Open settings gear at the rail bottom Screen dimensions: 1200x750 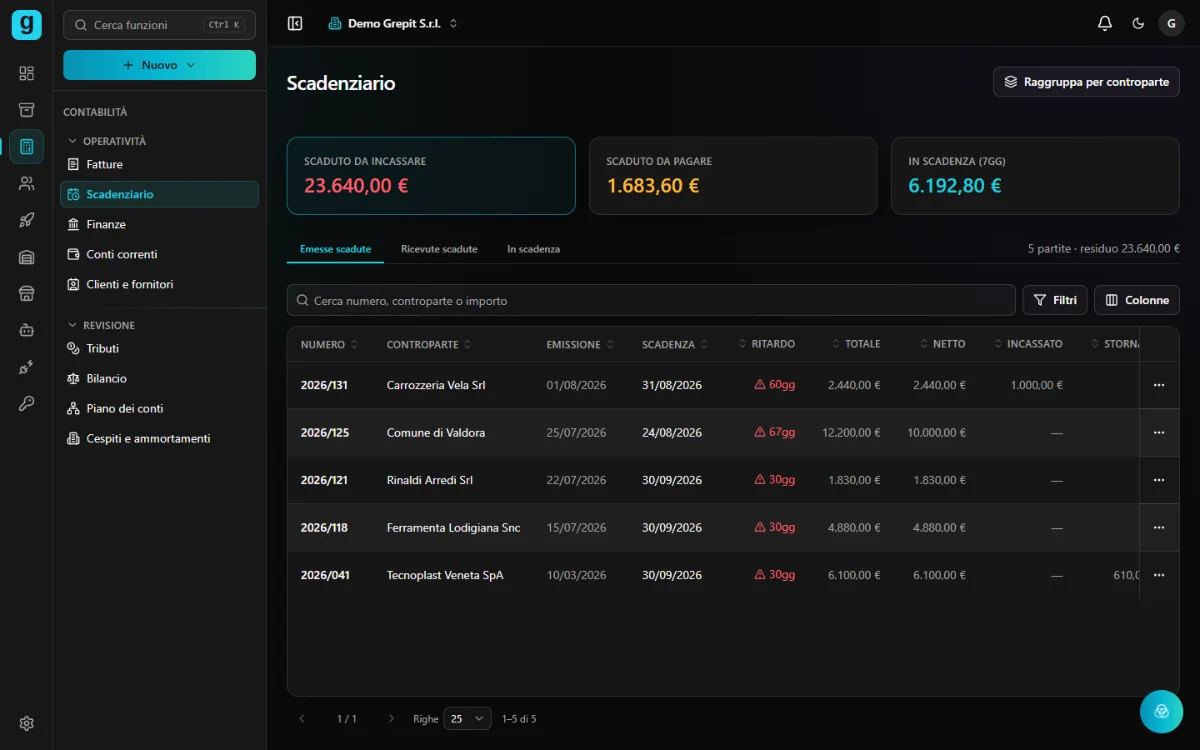(27, 723)
